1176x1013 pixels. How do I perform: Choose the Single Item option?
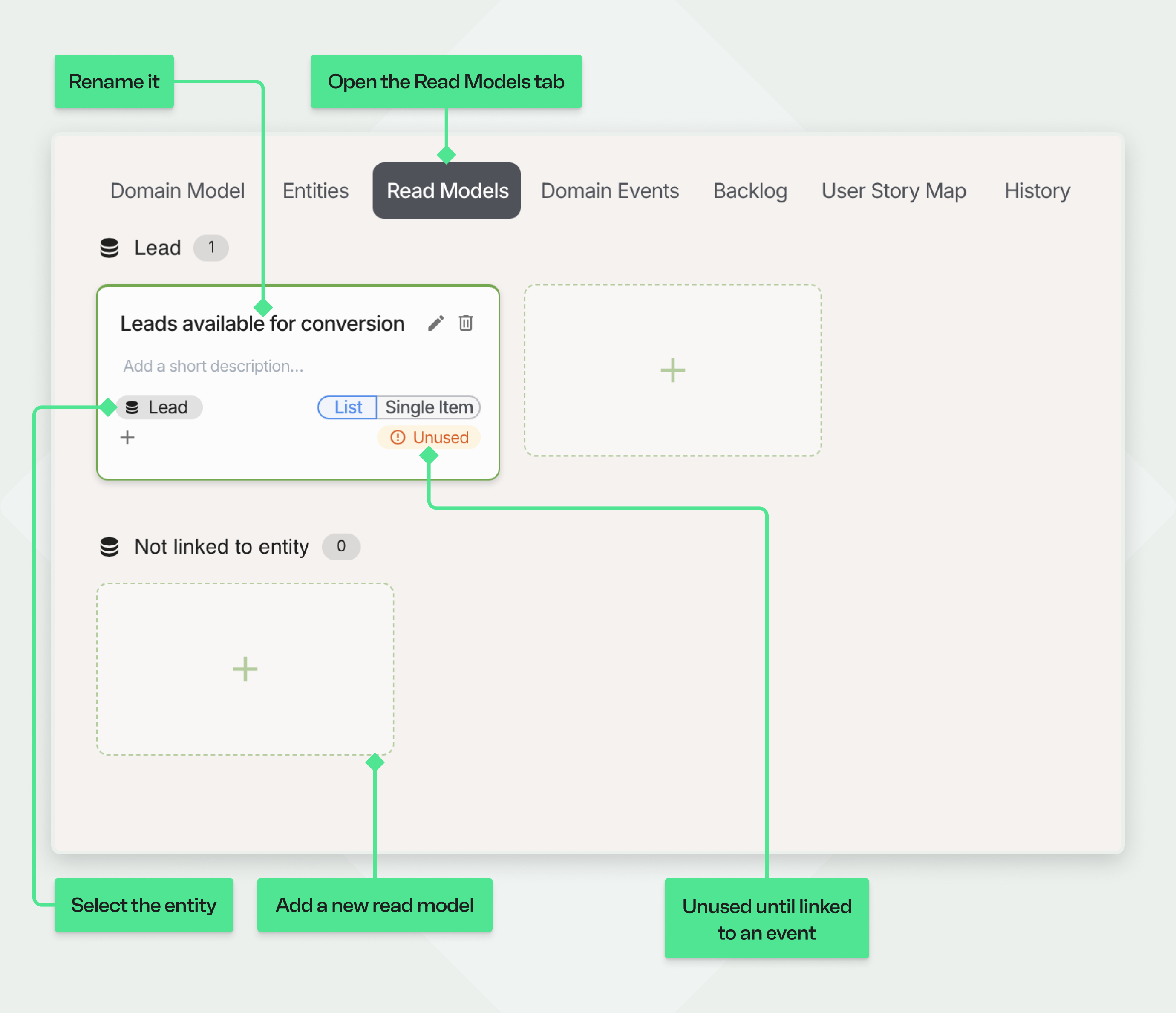[x=429, y=407]
